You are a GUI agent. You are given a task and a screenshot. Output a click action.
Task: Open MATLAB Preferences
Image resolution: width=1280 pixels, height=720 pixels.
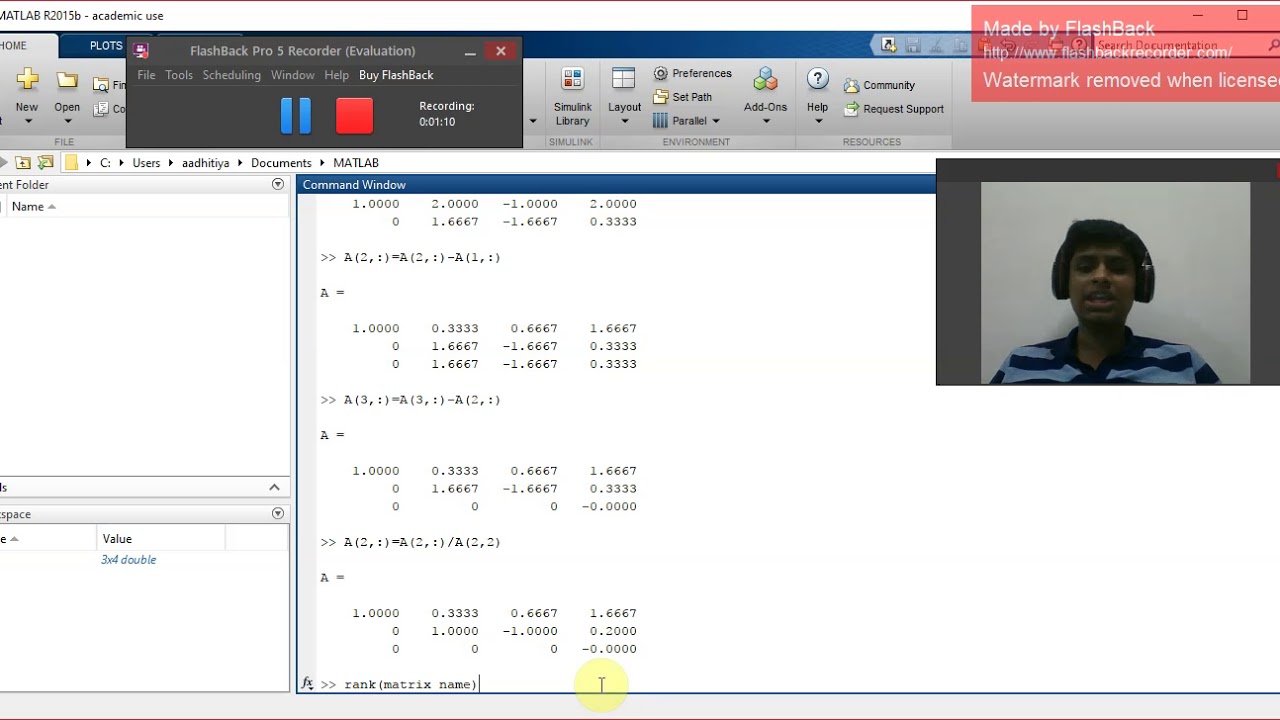(692, 73)
